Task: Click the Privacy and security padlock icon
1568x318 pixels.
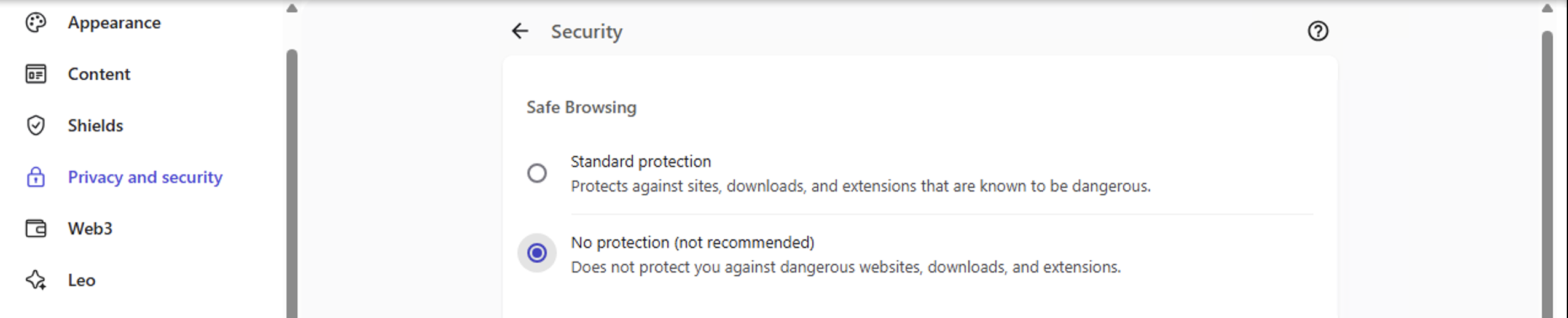Action: click(36, 177)
